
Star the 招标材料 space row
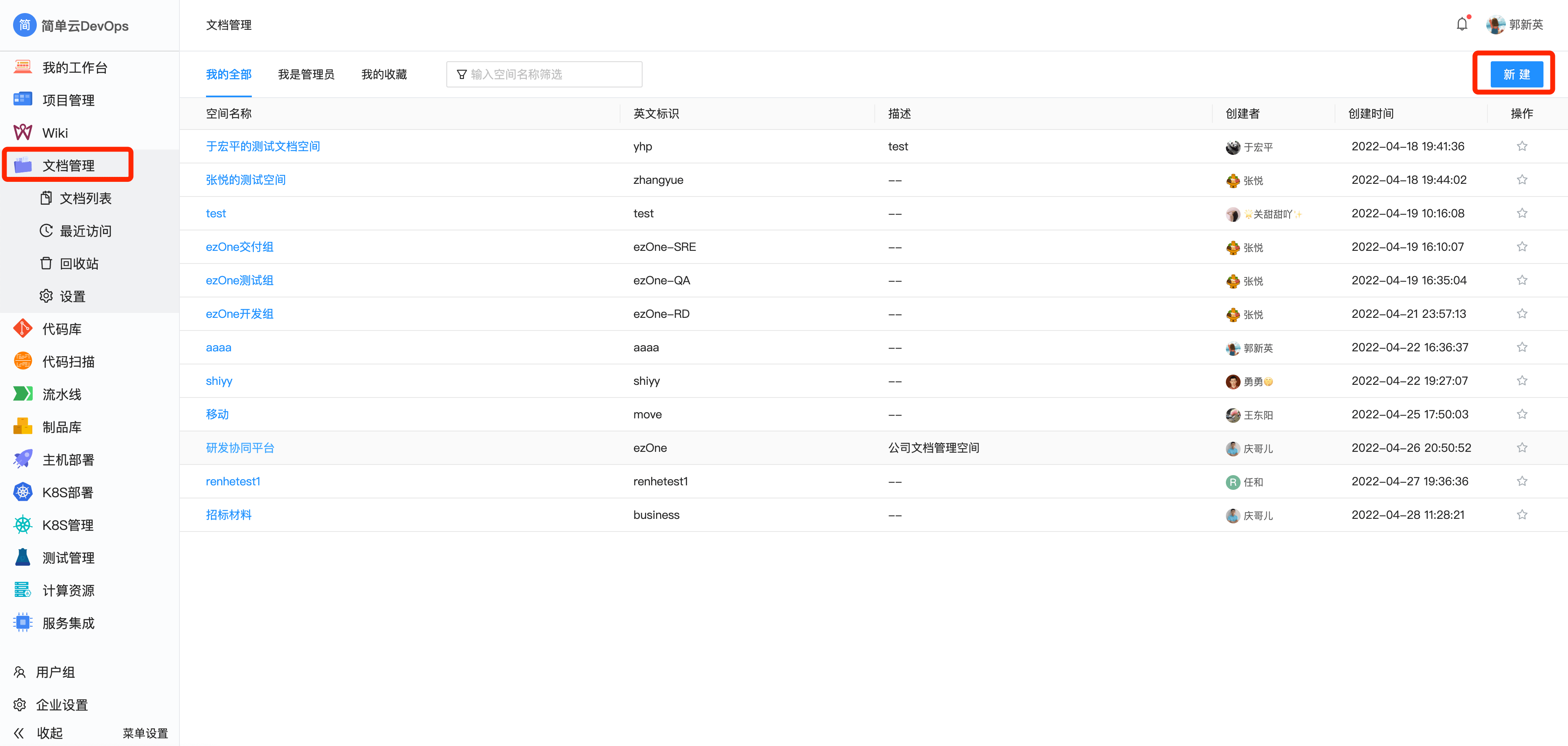click(x=1521, y=515)
